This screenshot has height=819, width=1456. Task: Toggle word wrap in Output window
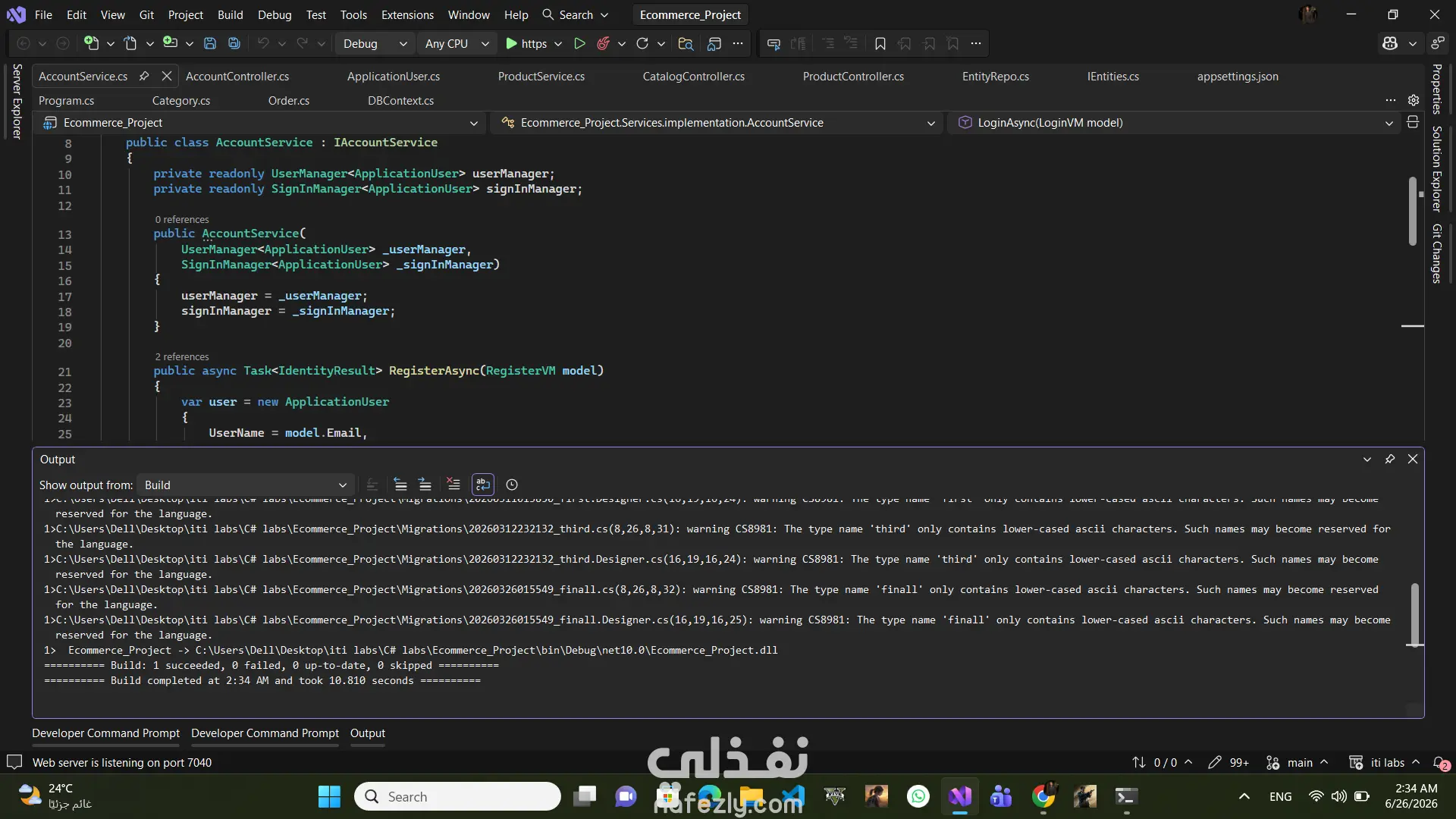coord(483,485)
